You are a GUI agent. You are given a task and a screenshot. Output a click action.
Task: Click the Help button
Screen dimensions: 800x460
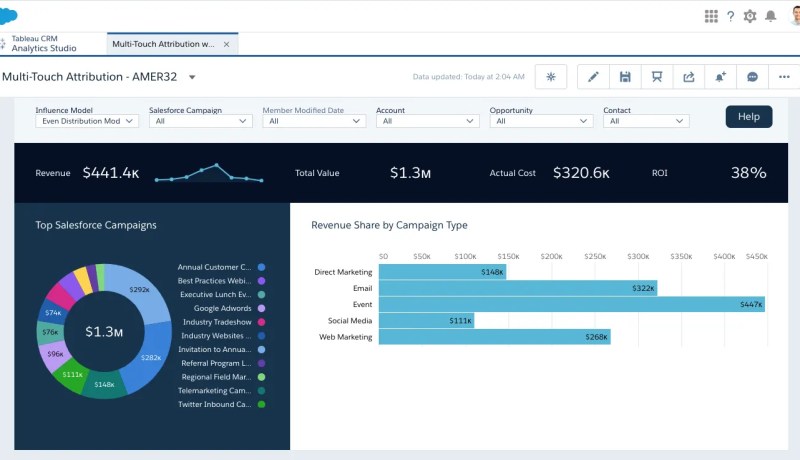pyautogui.click(x=748, y=116)
